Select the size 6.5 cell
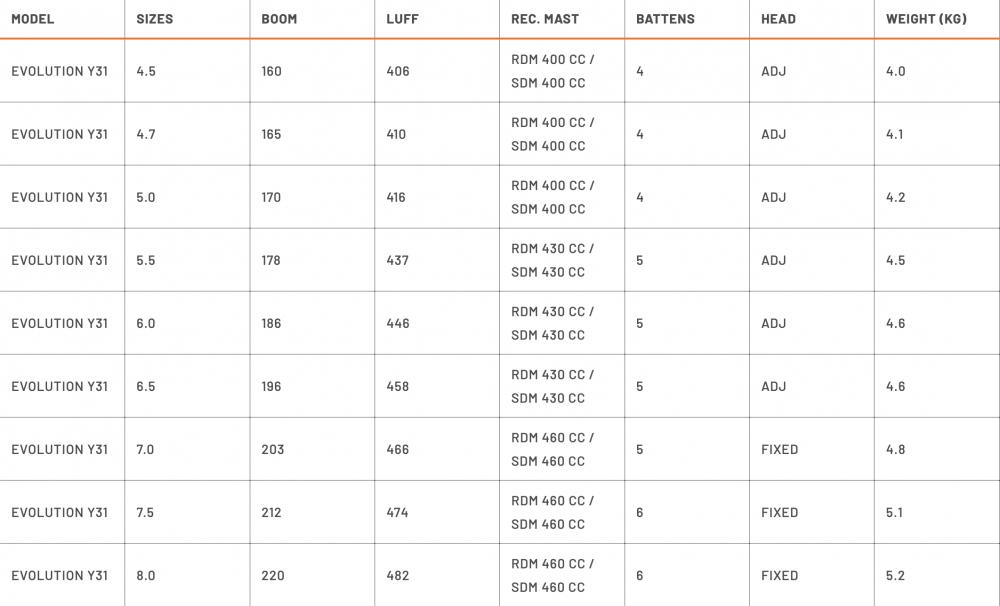The width and height of the screenshot is (1000, 606). [146, 386]
